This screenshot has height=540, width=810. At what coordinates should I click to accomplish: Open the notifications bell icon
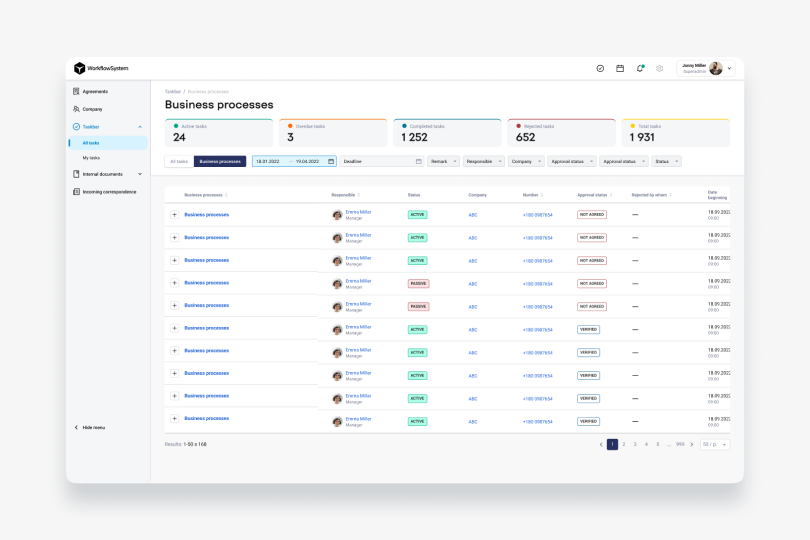click(640, 68)
